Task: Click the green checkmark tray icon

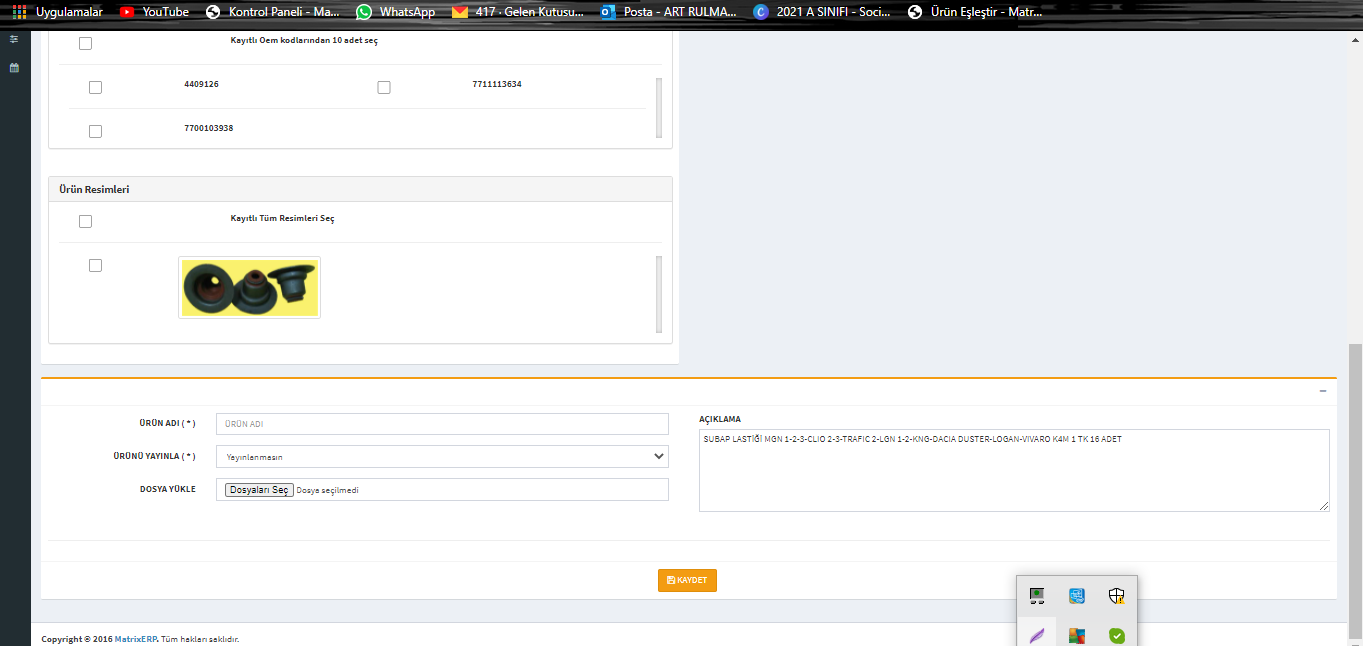Action: [1116, 635]
